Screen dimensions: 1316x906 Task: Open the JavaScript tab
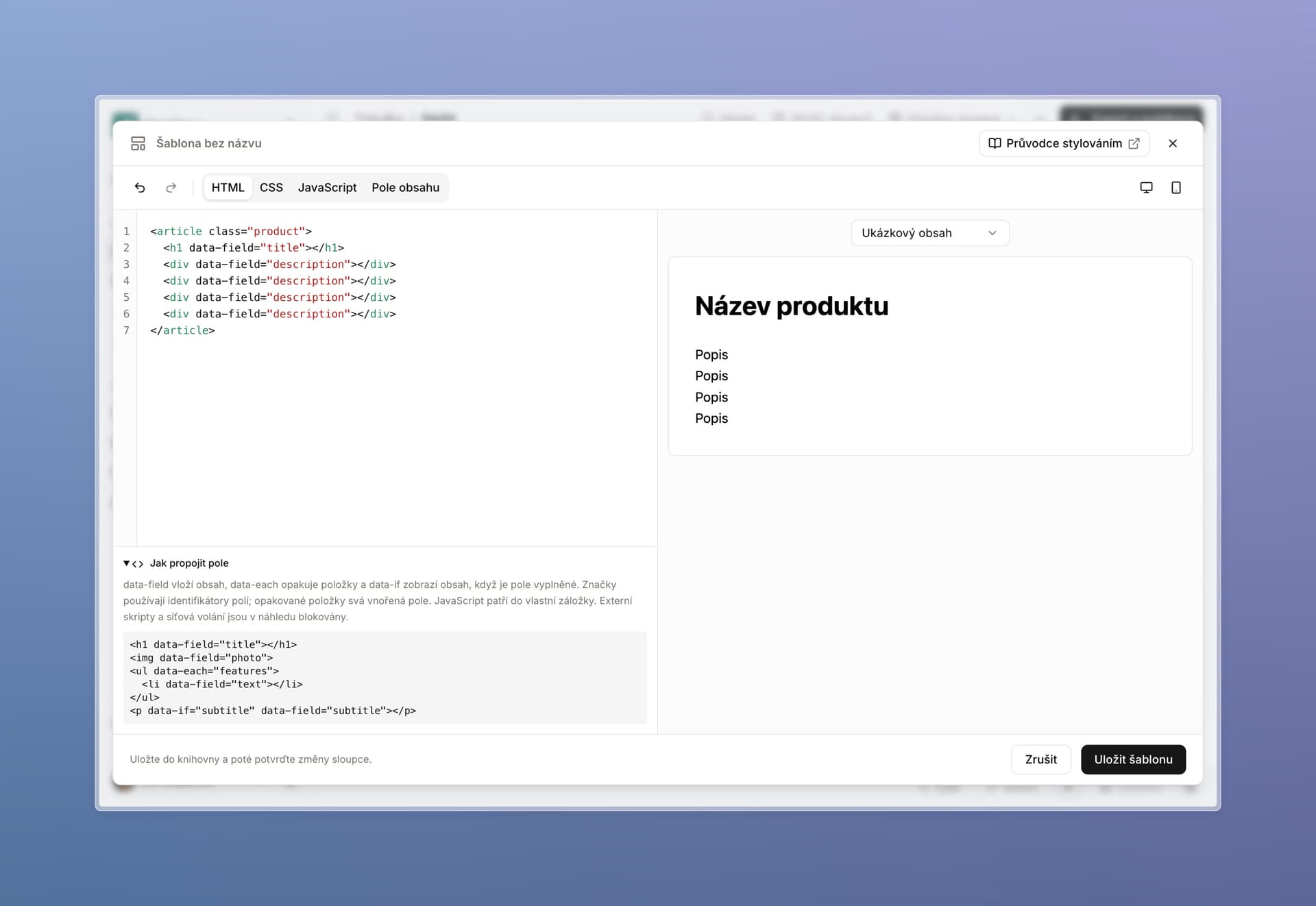pyautogui.click(x=327, y=188)
